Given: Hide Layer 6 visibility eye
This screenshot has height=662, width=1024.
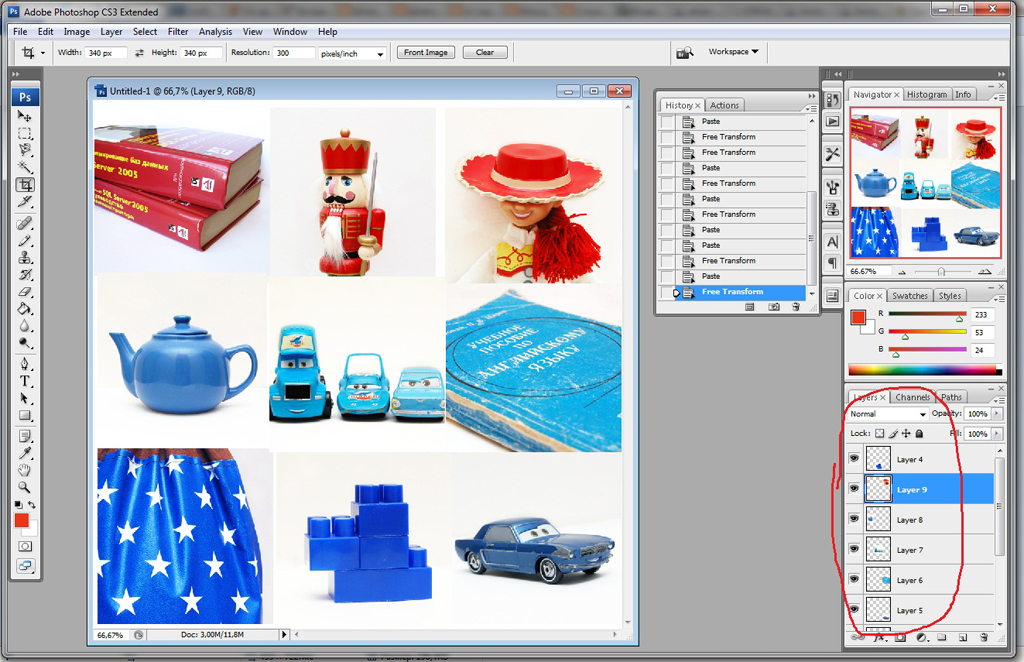Looking at the screenshot, I should (x=854, y=579).
